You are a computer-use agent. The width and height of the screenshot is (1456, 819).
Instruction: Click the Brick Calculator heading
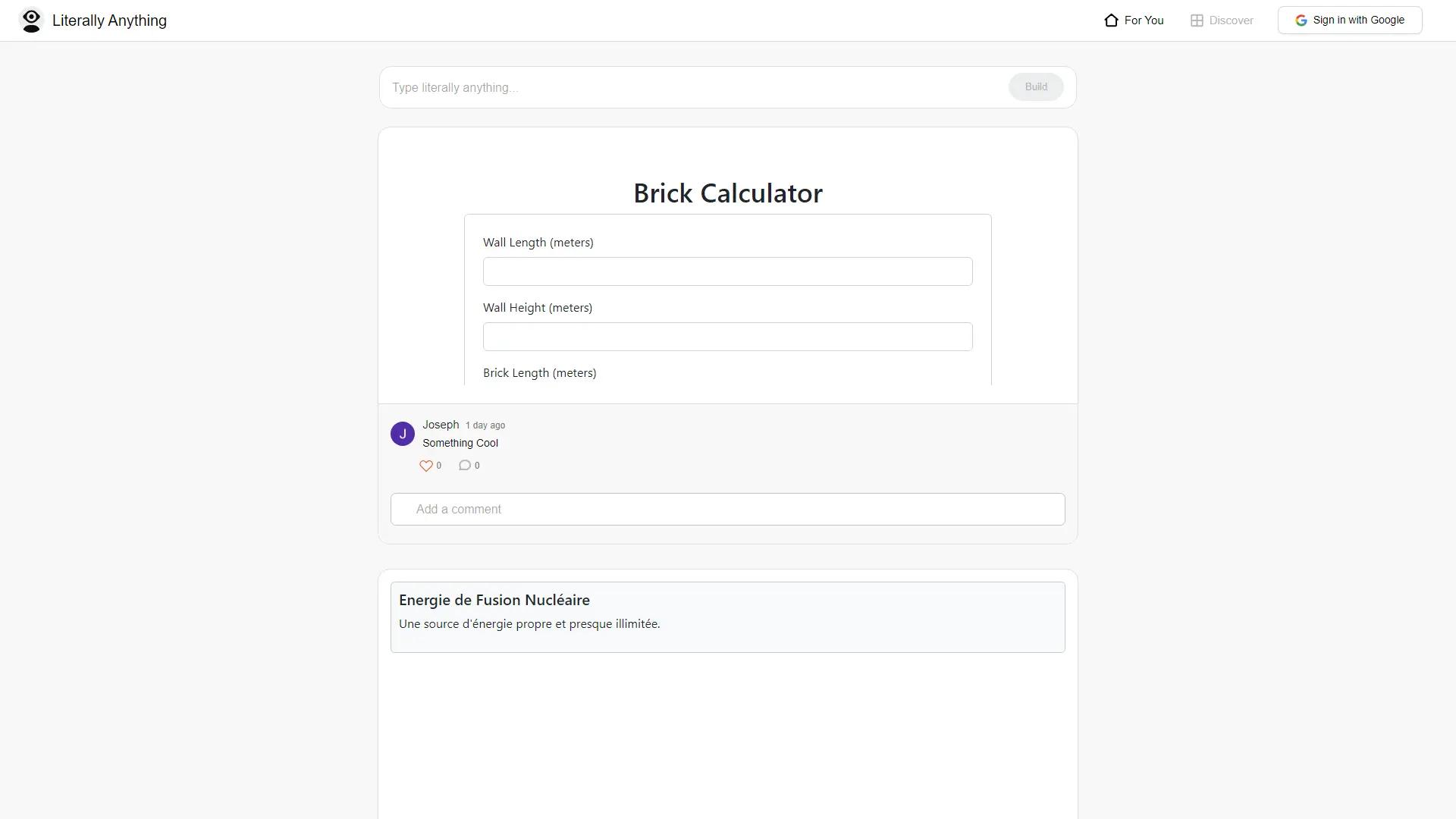[728, 193]
